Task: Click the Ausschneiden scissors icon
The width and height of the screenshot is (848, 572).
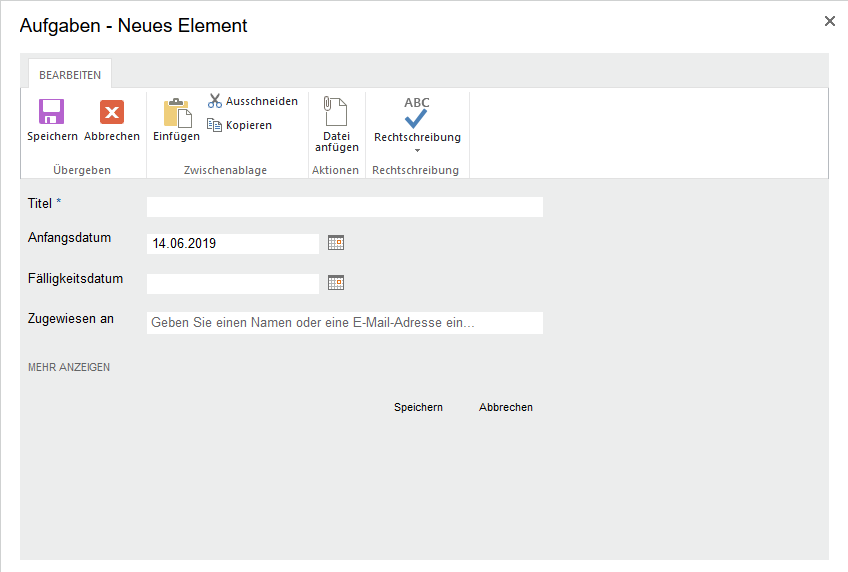Action: (215, 101)
